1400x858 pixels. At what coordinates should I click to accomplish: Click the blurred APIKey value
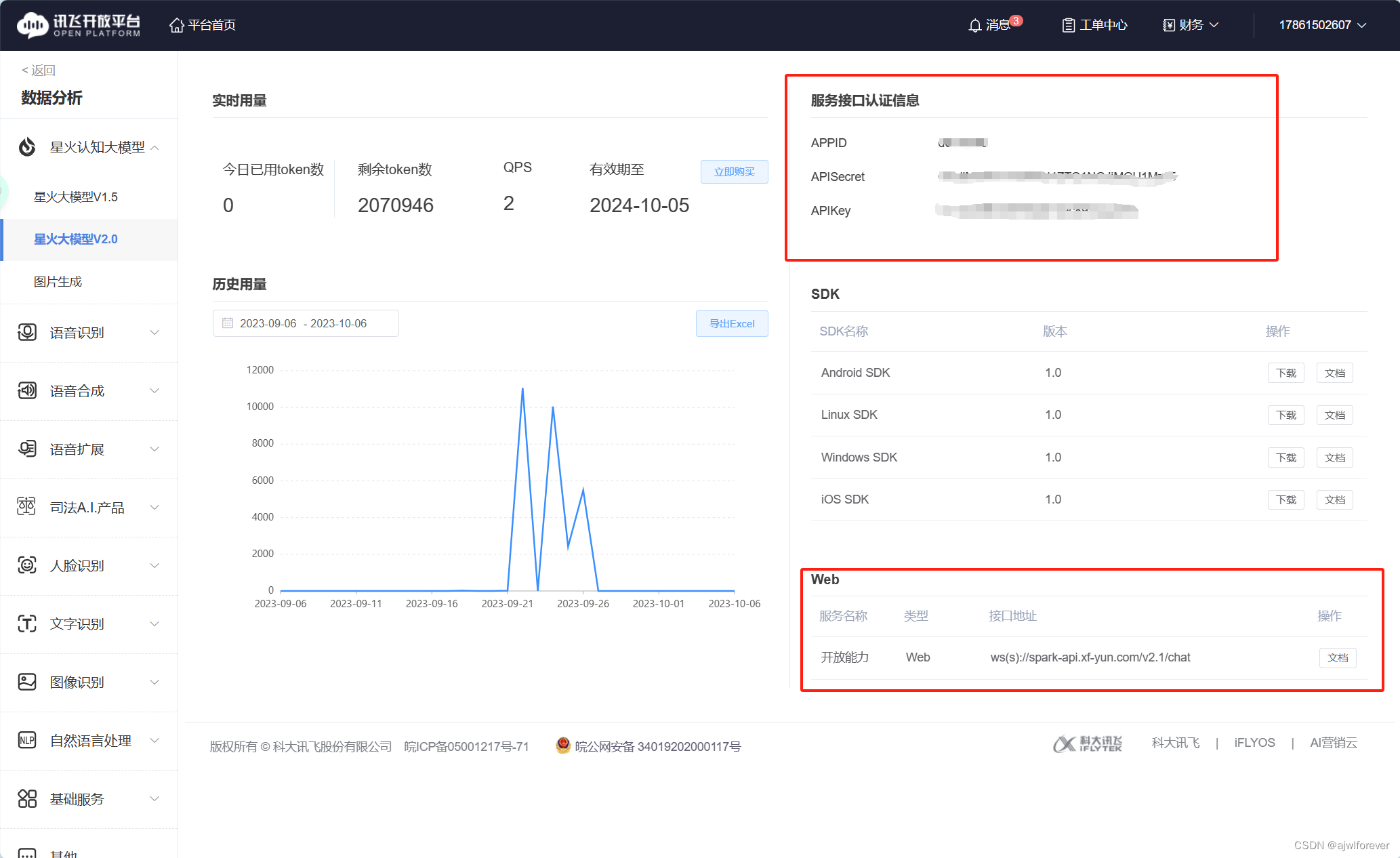click(1037, 211)
